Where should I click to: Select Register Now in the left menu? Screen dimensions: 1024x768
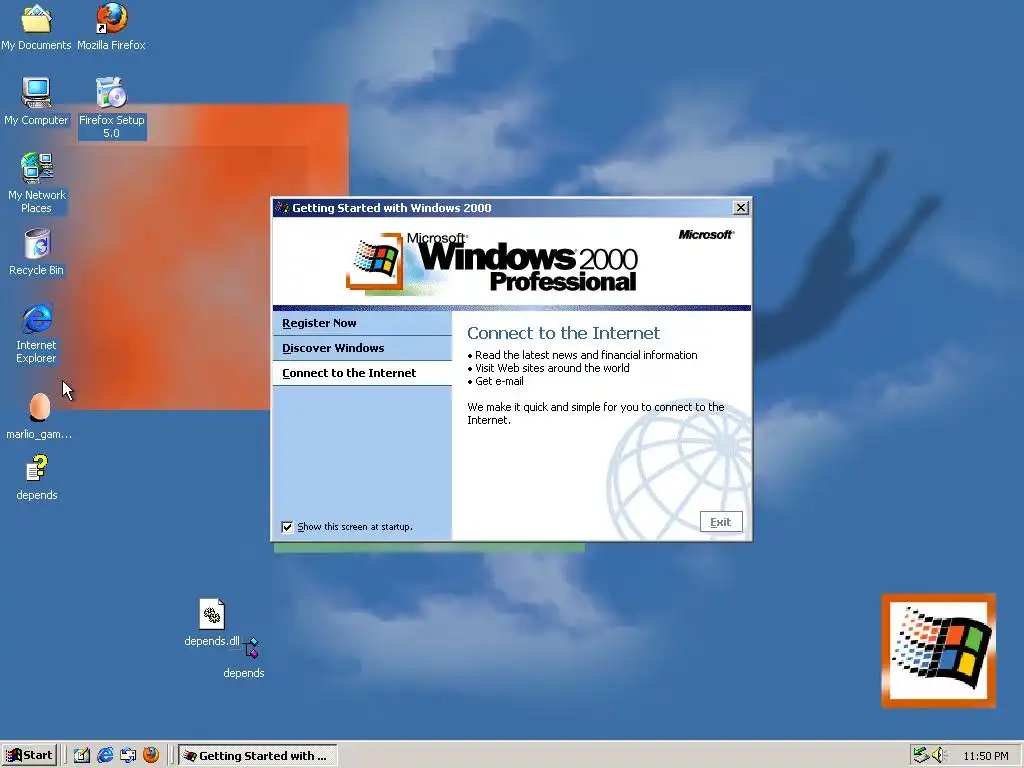click(x=362, y=323)
